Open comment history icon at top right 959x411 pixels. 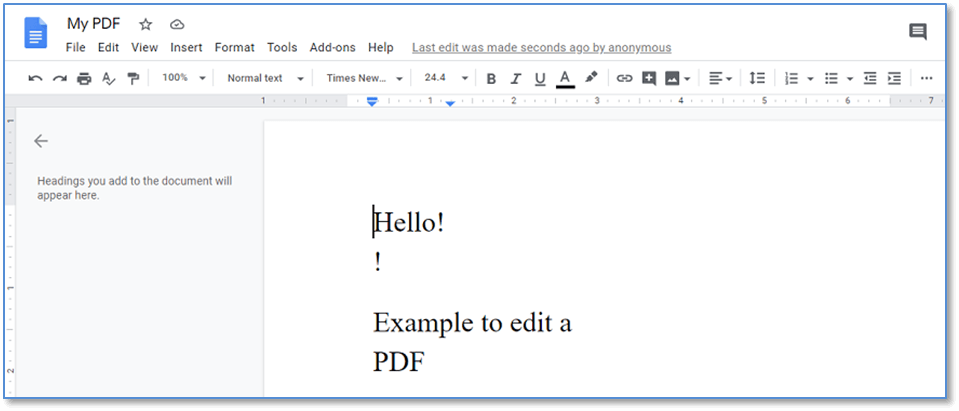tap(917, 32)
